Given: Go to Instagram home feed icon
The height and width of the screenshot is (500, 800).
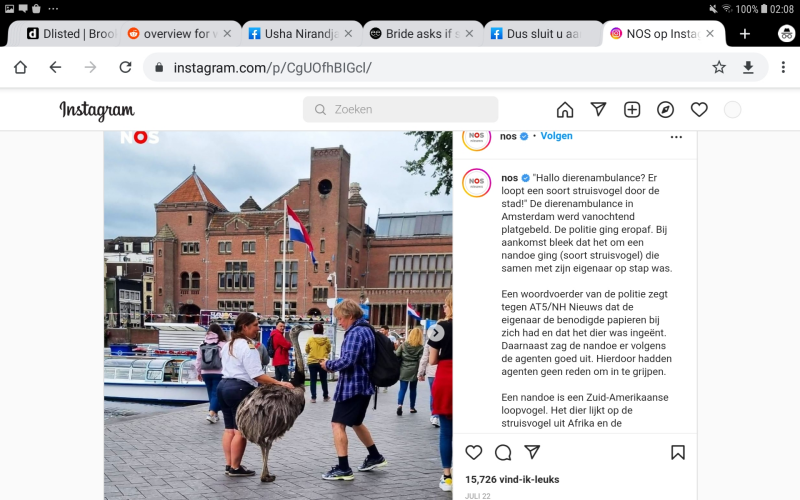Looking at the screenshot, I should click(565, 110).
